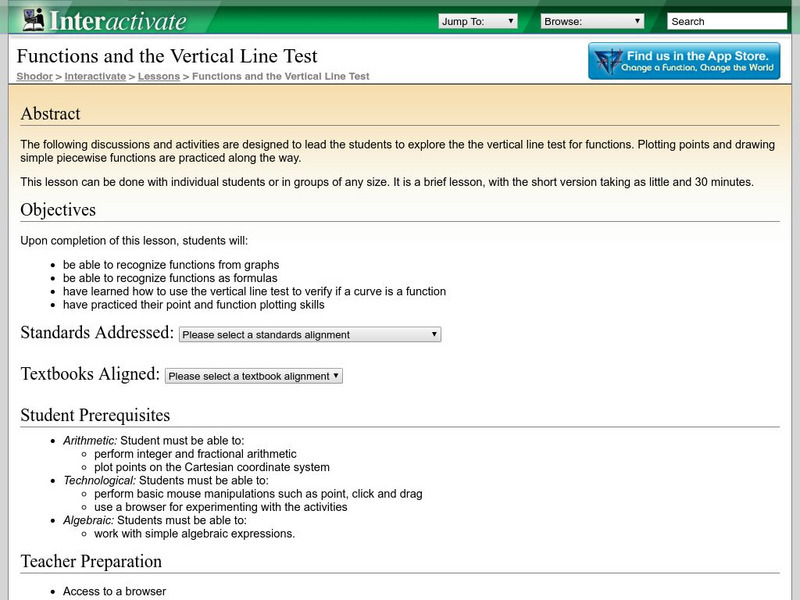Follow the Lessons breadcrumb link

pos(159,77)
